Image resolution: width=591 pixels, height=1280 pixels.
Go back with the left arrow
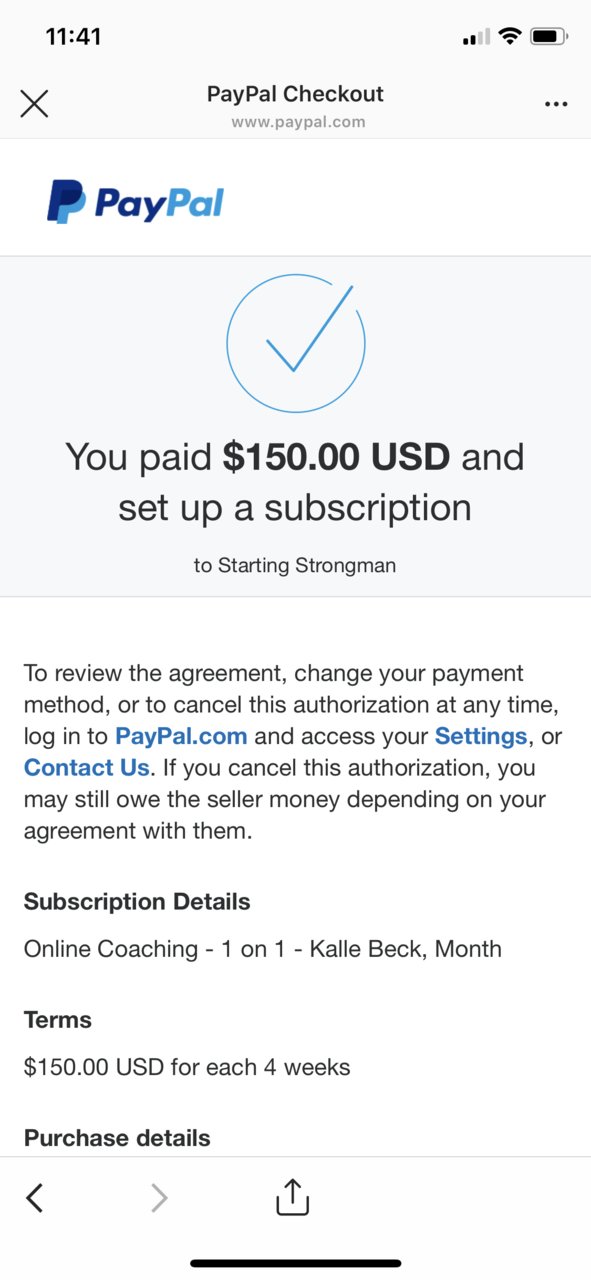tap(34, 1197)
